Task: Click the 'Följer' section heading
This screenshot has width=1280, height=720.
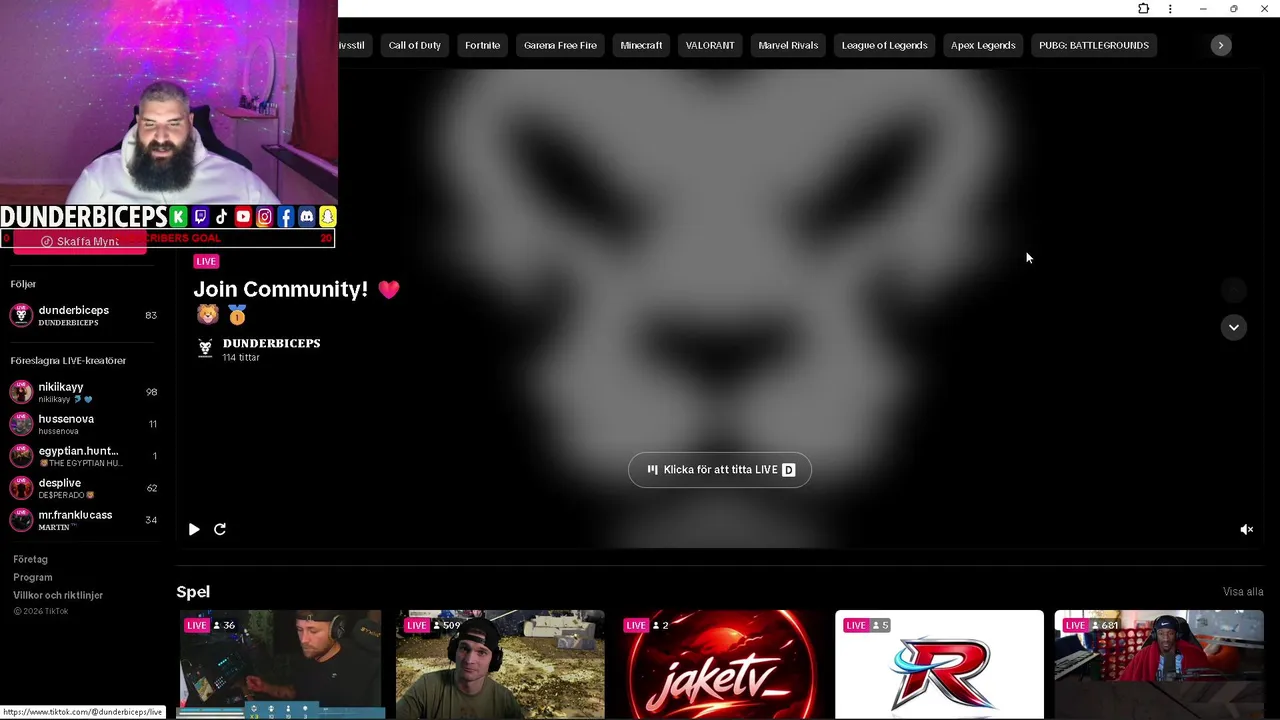Action: tap(23, 284)
